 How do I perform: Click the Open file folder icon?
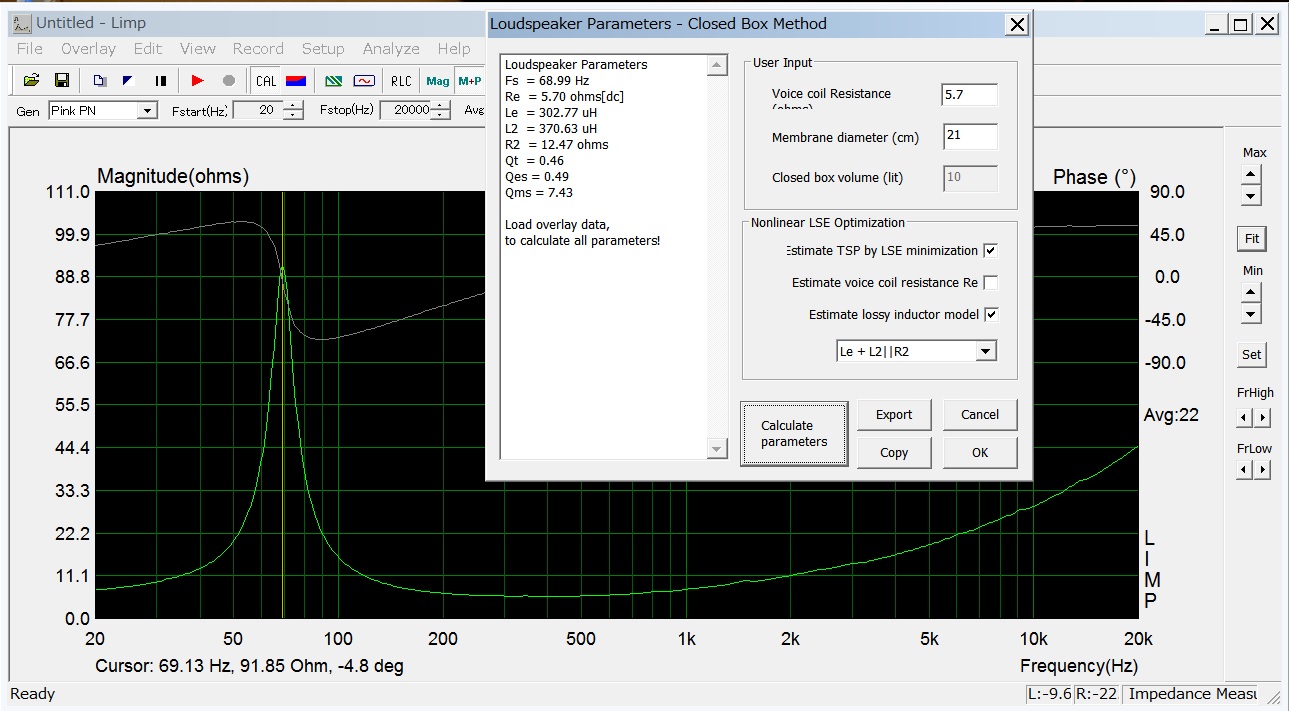click(31, 80)
